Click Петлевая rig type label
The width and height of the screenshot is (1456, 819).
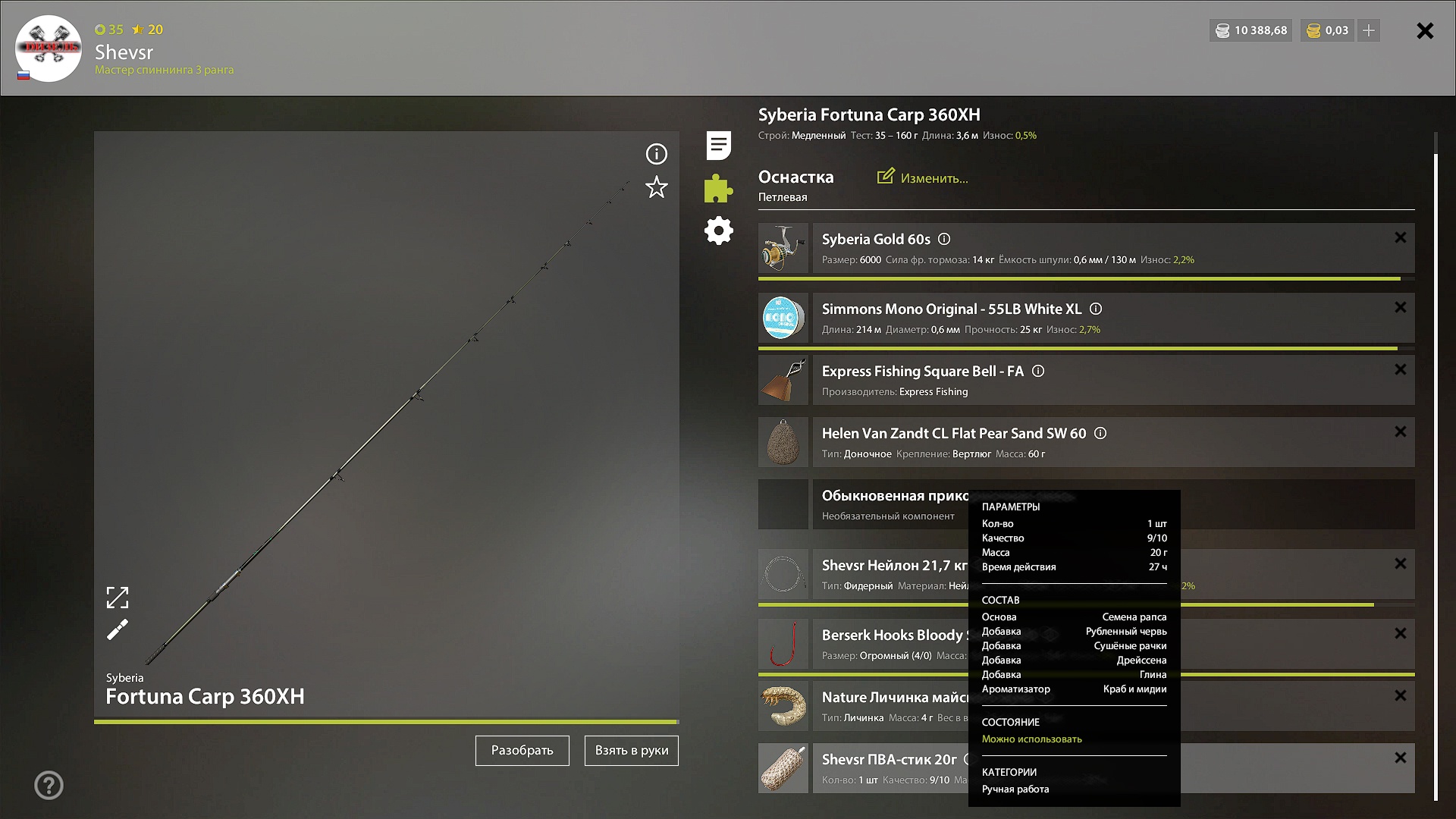[x=783, y=197]
